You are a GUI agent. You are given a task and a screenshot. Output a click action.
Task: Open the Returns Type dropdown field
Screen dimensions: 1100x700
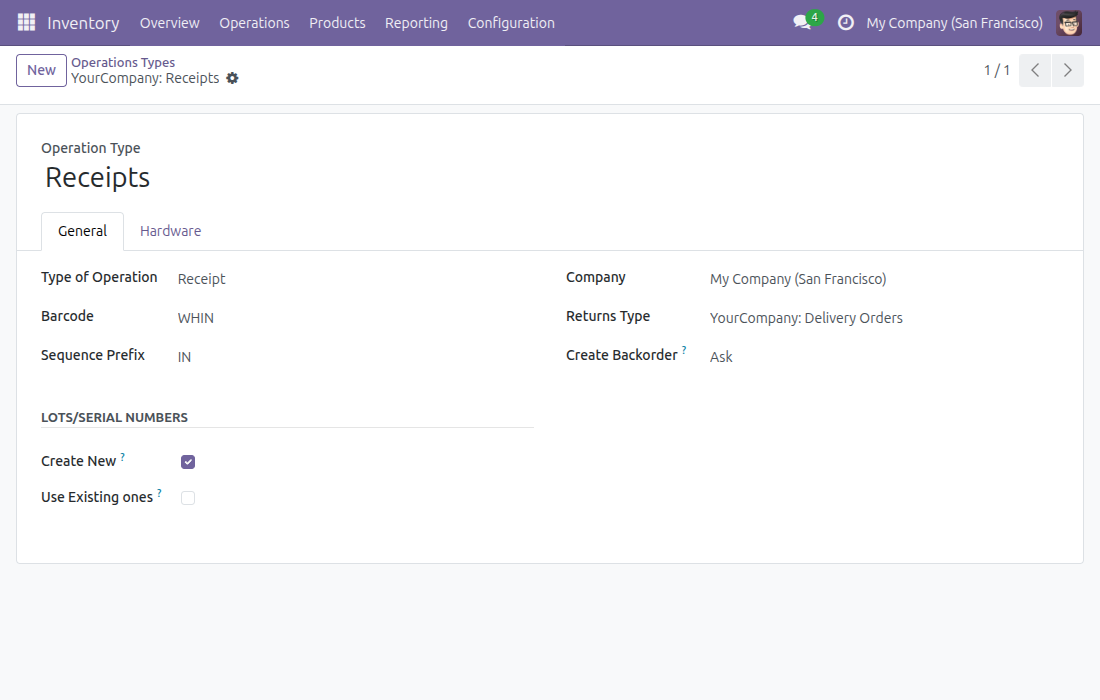[x=884, y=318]
